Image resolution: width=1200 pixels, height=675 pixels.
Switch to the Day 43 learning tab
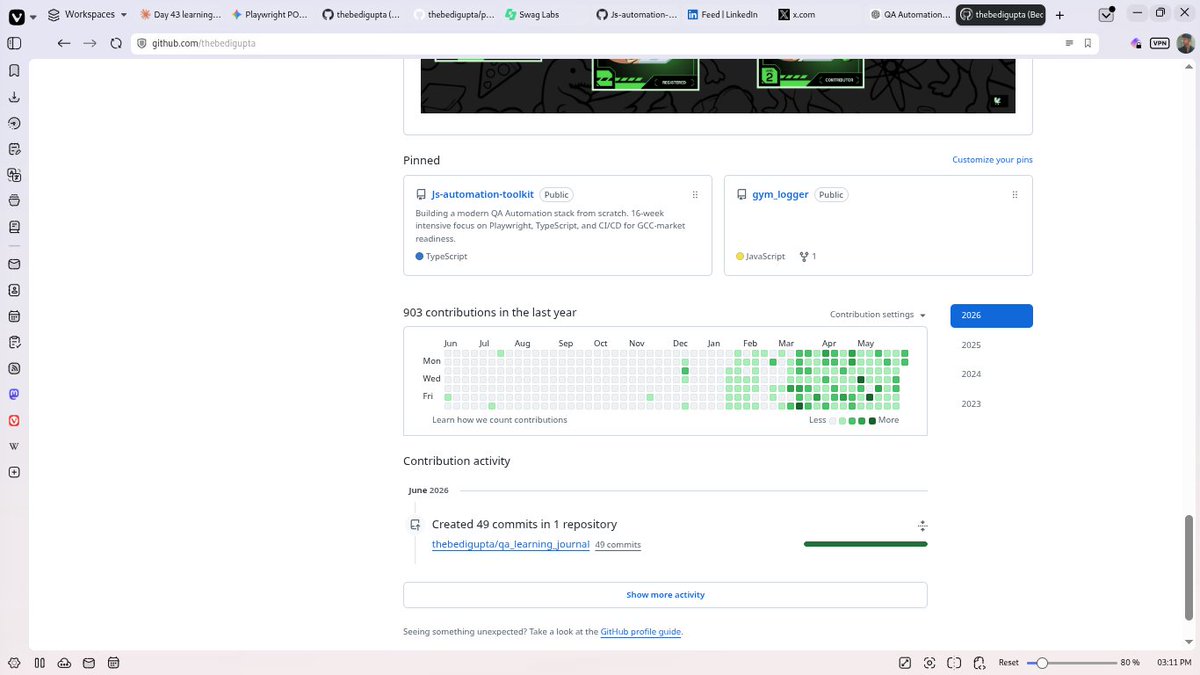pos(180,15)
